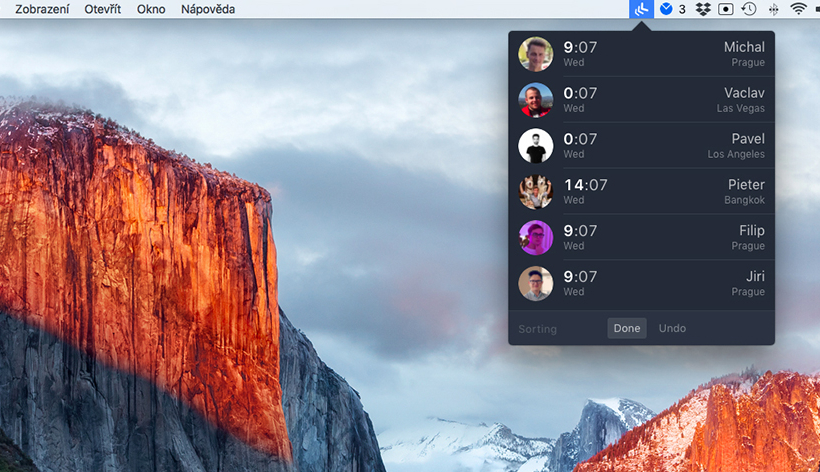
Task: Click Vaclav's profile avatar
Action: coord(536,100)
